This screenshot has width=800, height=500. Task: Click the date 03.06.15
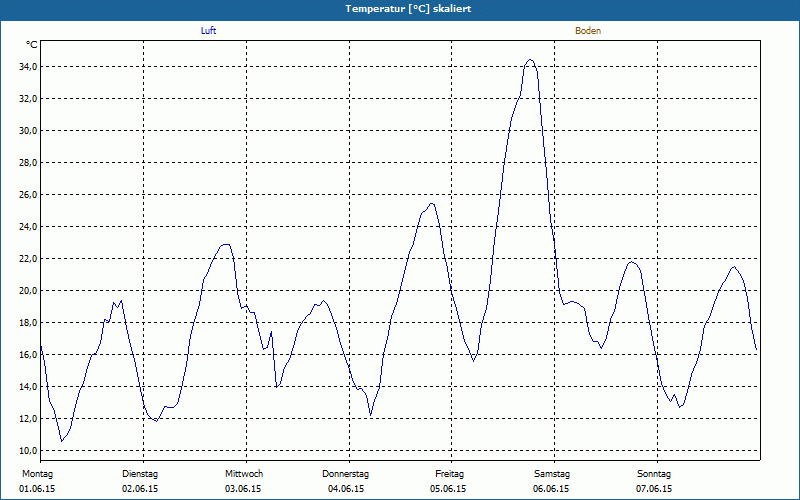coord(243,489)
